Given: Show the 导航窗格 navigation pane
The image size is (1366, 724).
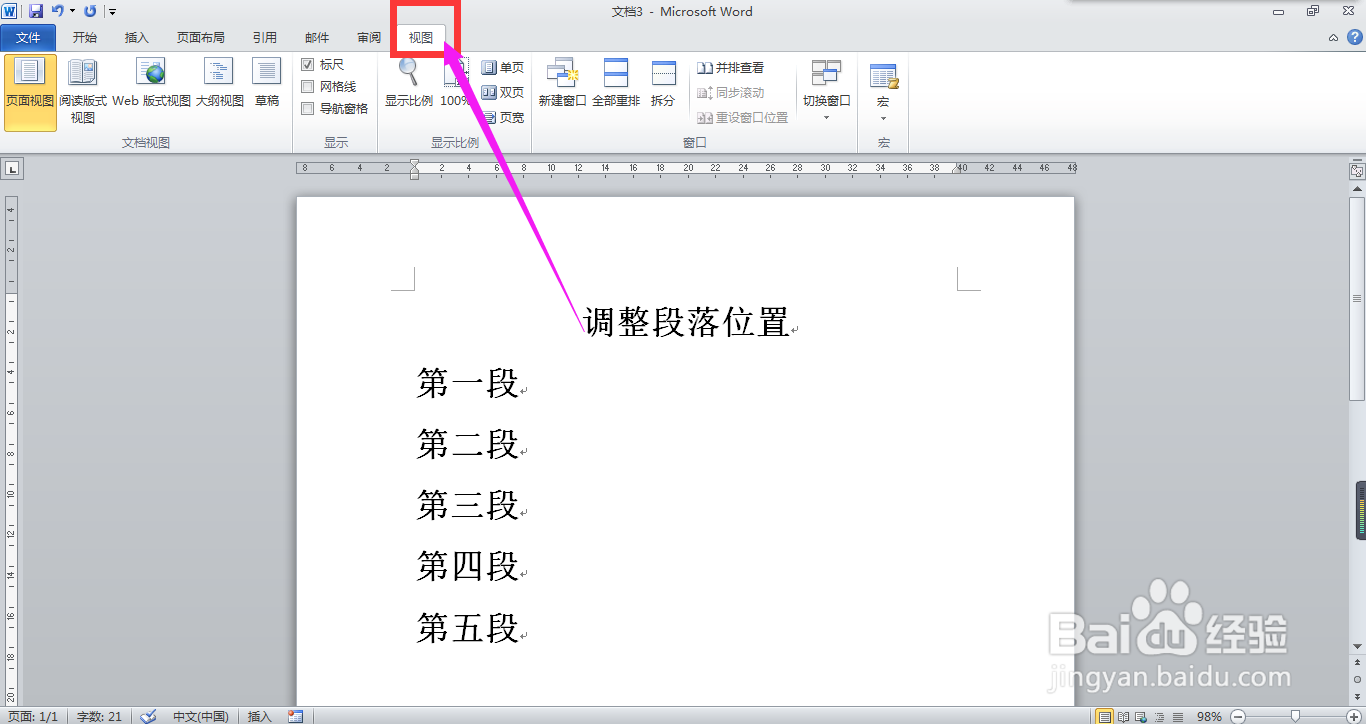Looking at the screenshot, I should click(307, 108).
